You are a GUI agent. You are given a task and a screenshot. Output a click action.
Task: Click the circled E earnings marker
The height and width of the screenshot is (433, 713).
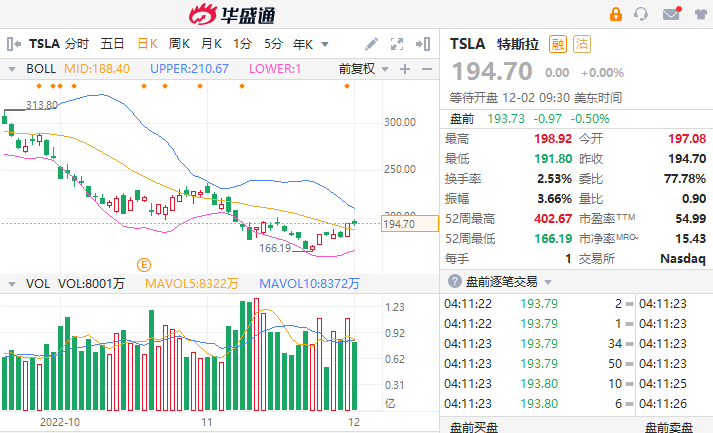point(144,265)
